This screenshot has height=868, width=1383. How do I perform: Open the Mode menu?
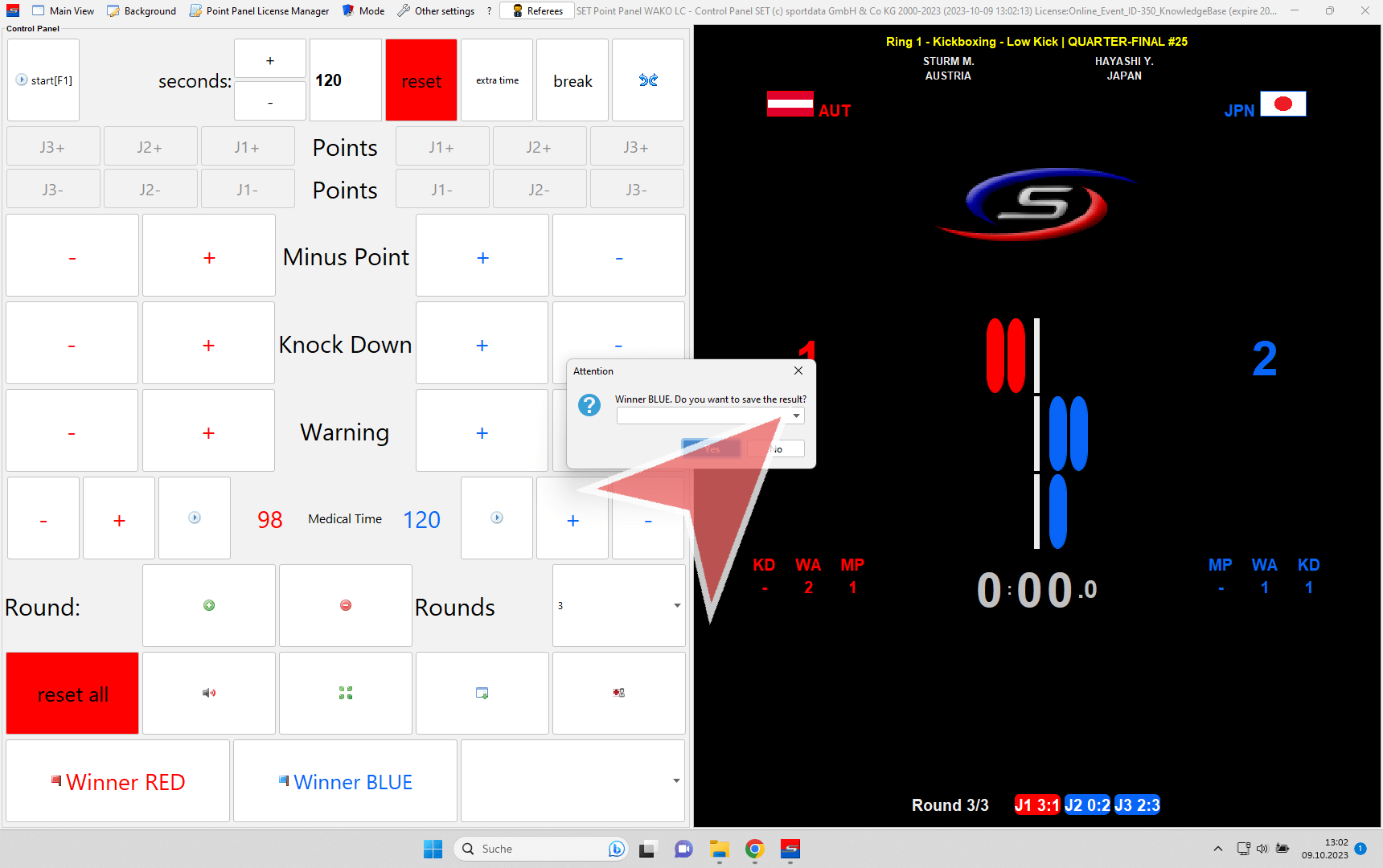[363, 11]
